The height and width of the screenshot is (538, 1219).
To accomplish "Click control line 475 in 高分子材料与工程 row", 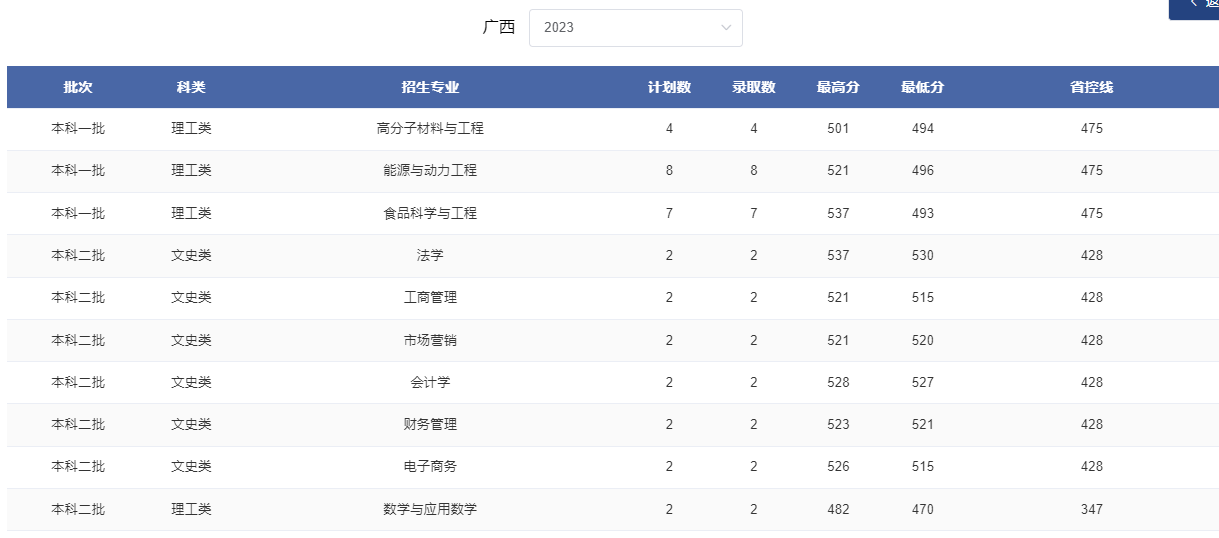I will [x=1092, y=129].
